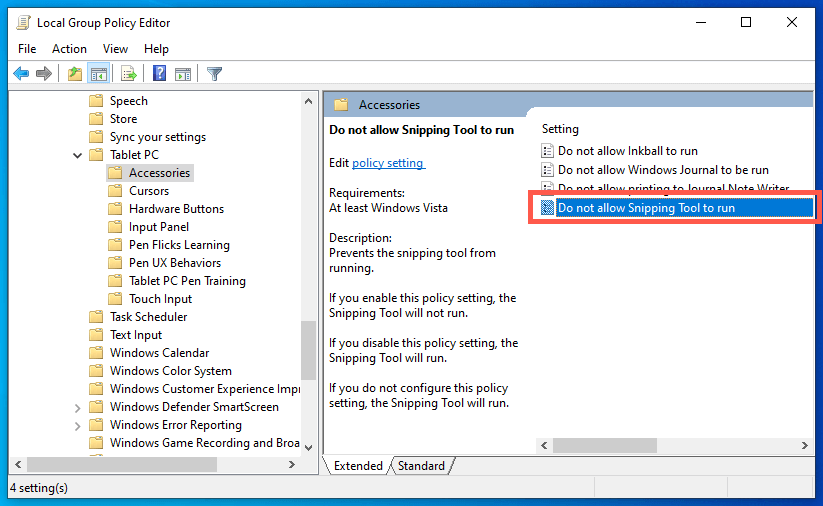Viewport: 823px width, 506px height.
Task: Click the Touch Input folder icon
Action: 115,299
